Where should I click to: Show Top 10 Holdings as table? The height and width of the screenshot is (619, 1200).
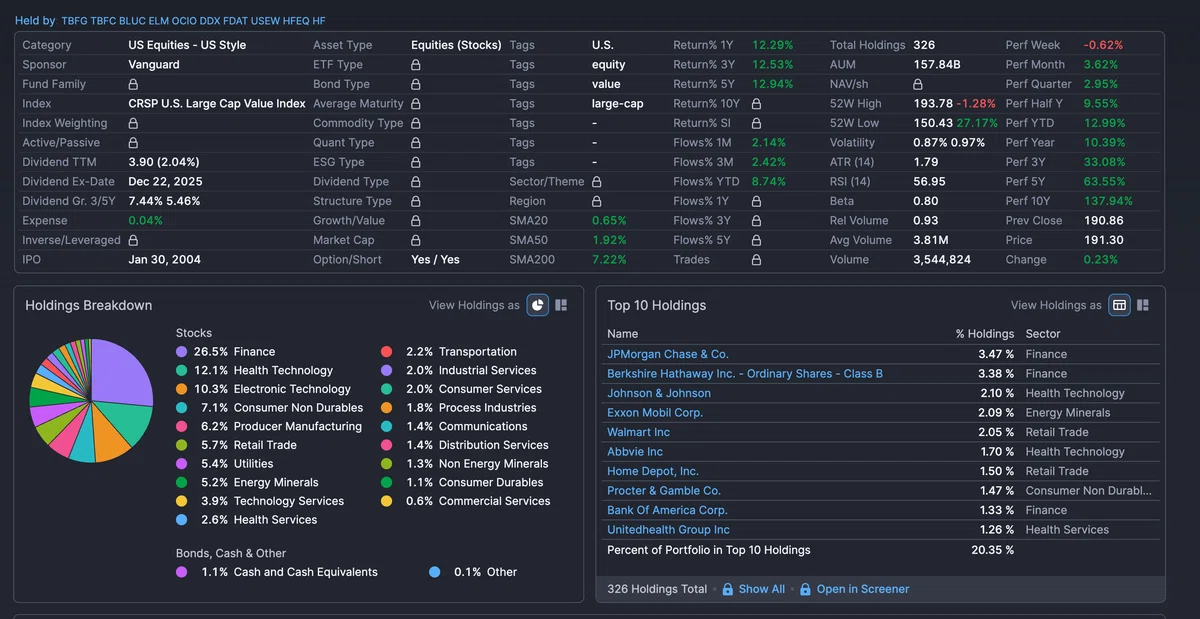click(1120, 305)
